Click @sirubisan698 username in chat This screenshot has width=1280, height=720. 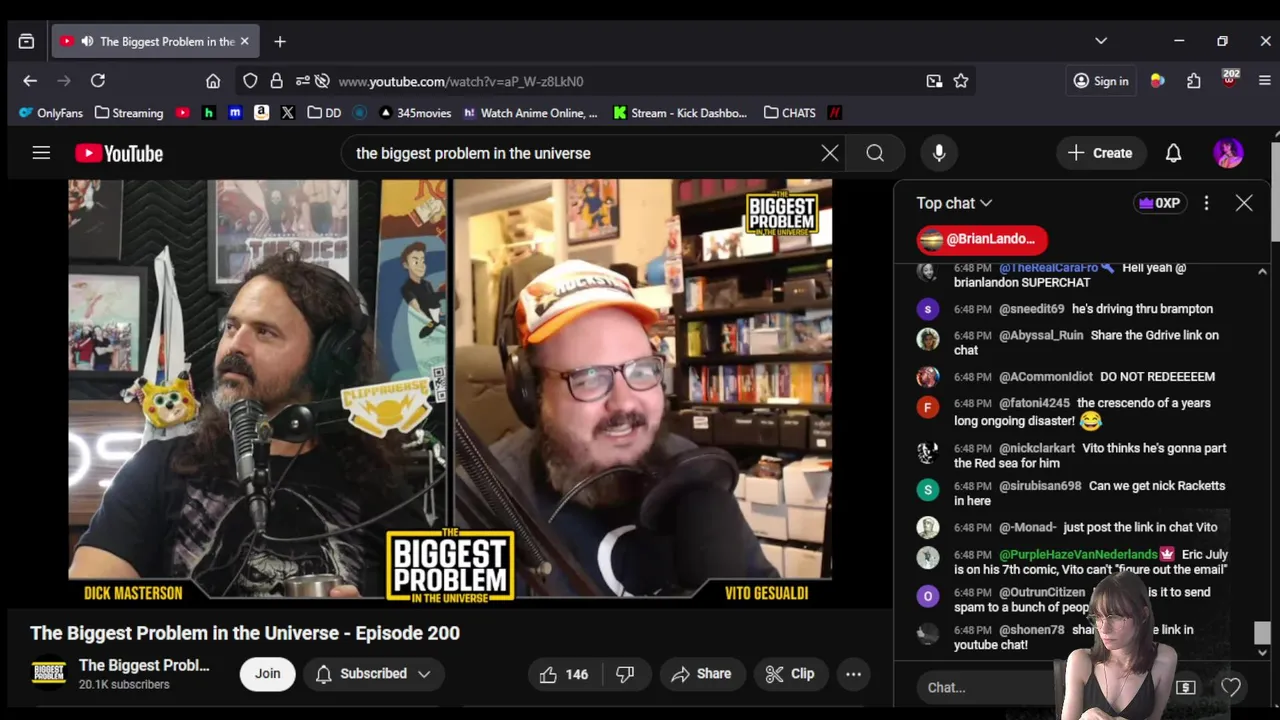pyautogui.click(x=1040, y=486)
